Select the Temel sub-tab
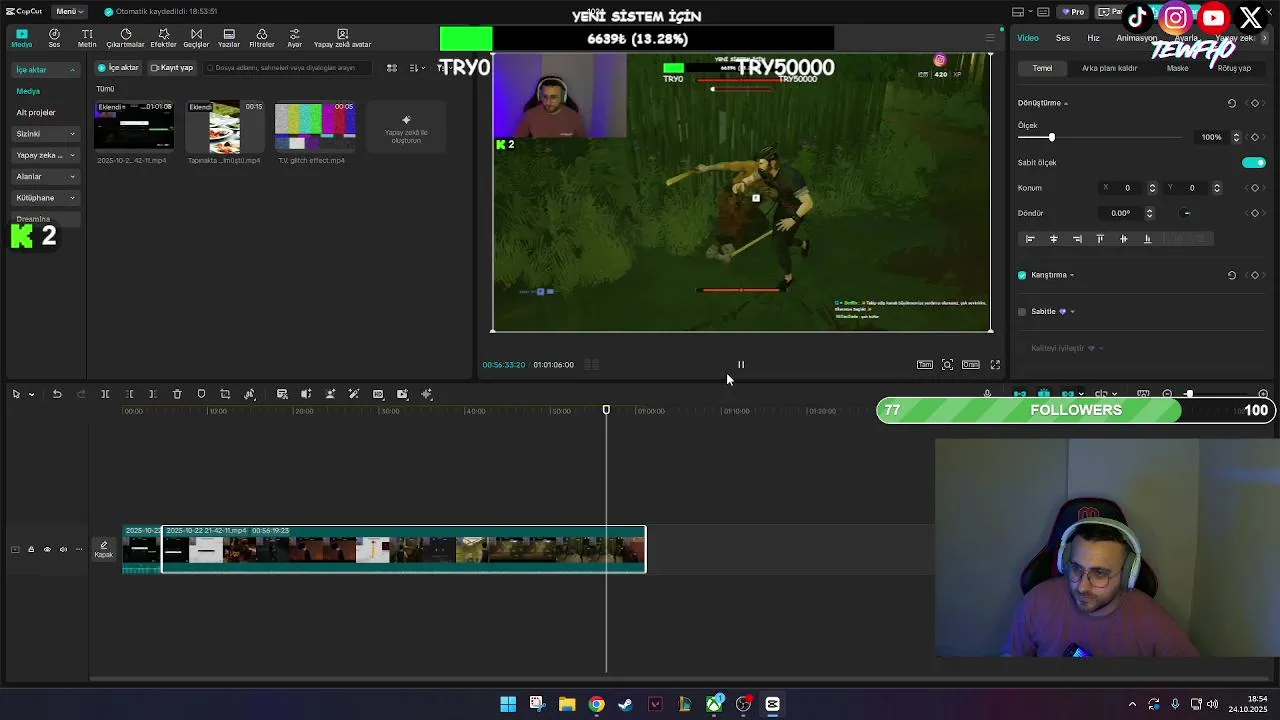 click(1043, 69)
